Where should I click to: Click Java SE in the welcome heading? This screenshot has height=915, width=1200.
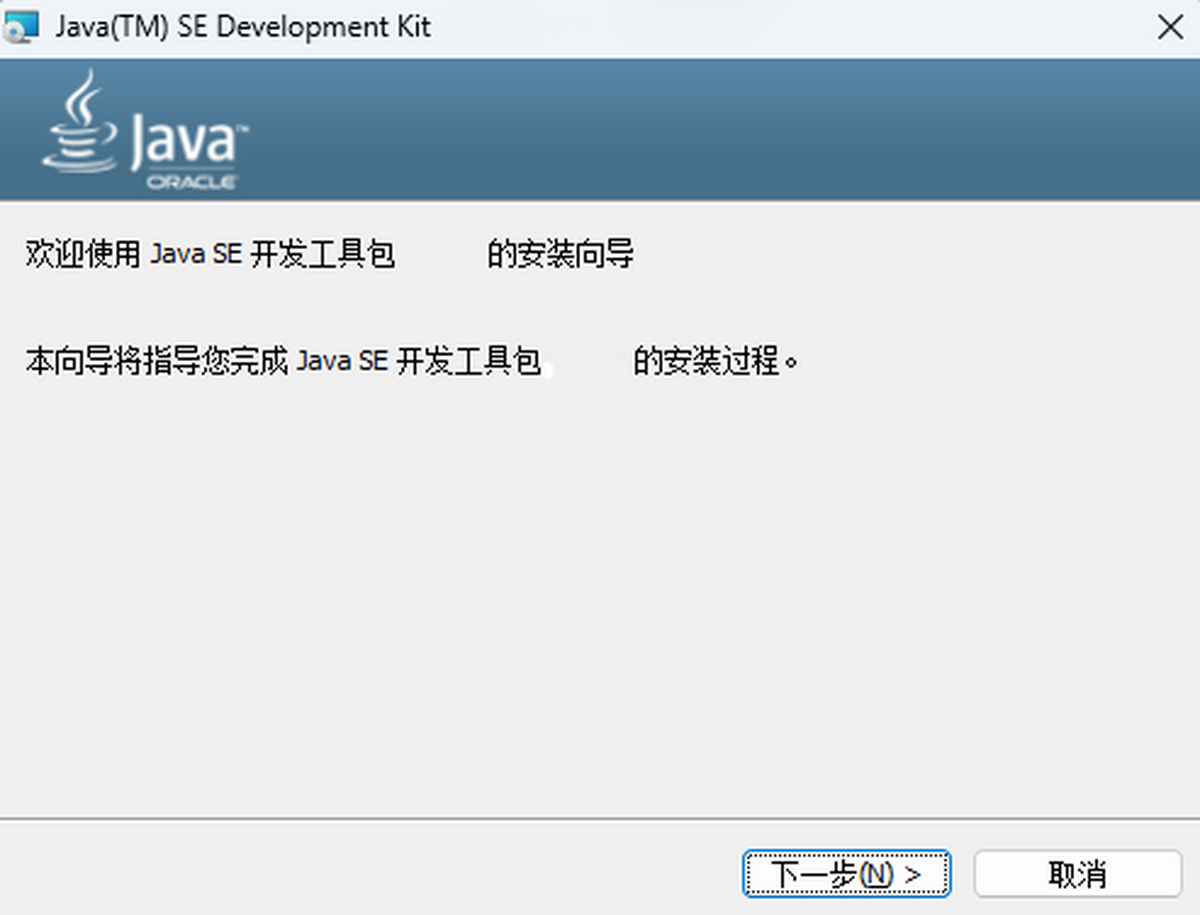(196, 255)
